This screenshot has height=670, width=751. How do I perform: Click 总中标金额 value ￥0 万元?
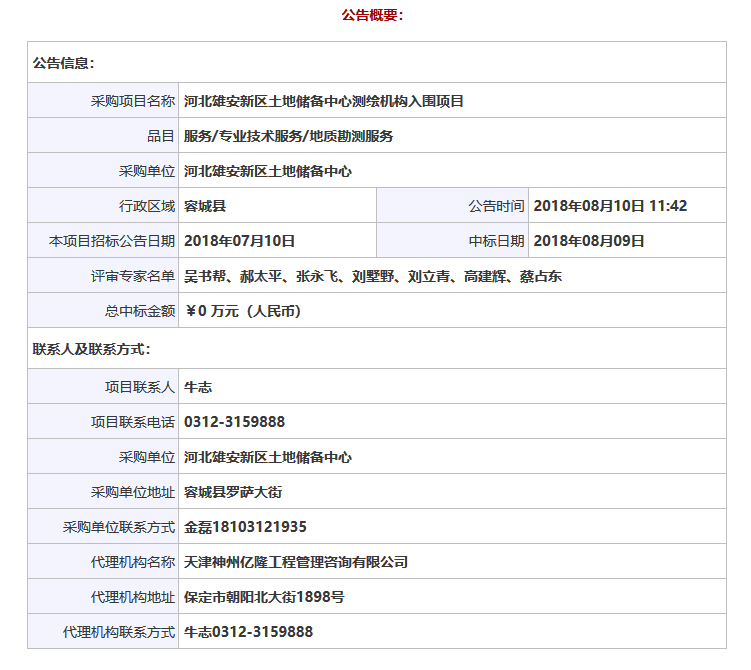[x=243, y=311]
